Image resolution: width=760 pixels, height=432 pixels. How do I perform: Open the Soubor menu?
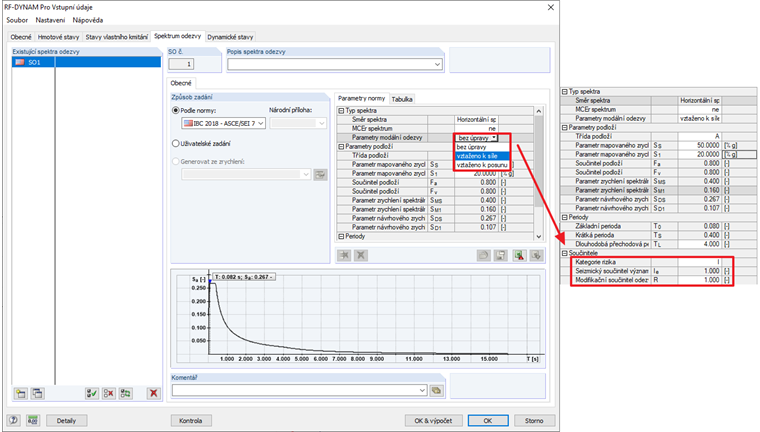click(17, 20)
